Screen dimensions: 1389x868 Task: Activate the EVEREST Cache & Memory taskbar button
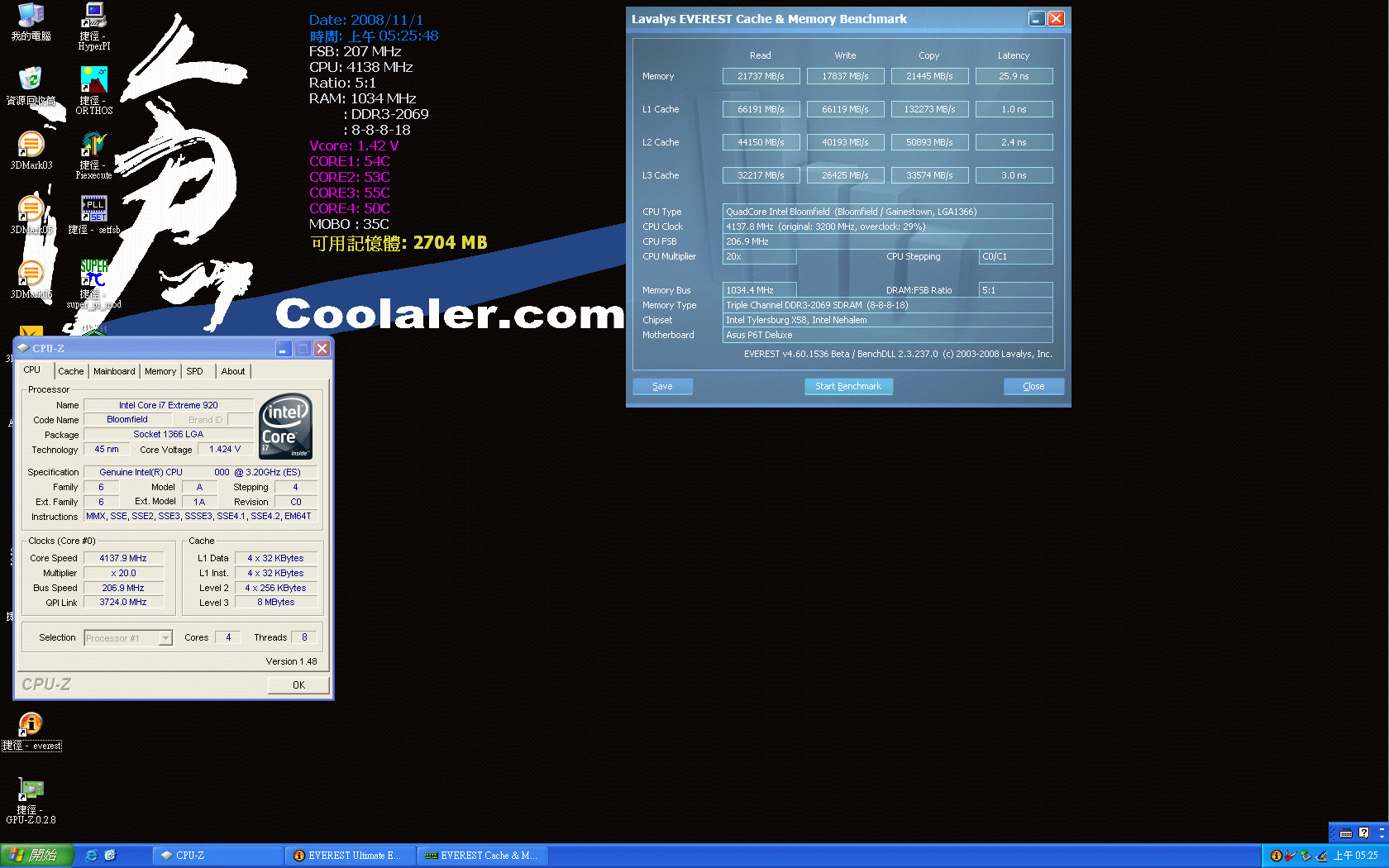tap(482, 856)
